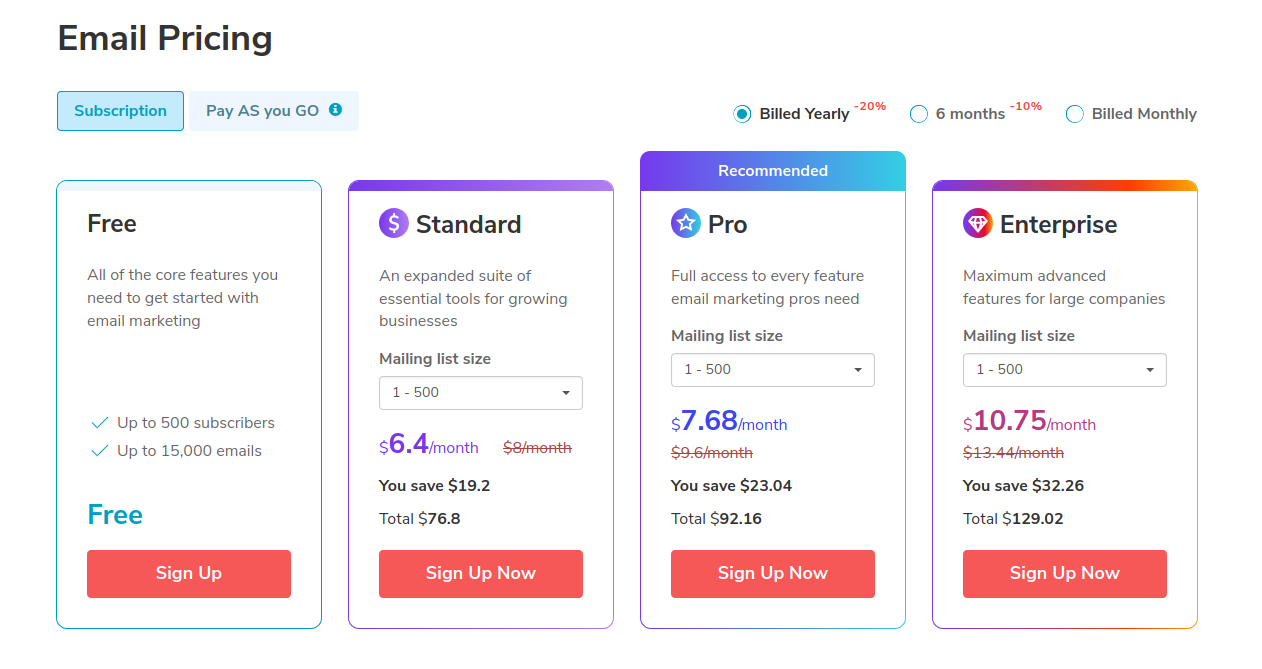Click the Pro plan star icon

point(686,223)
